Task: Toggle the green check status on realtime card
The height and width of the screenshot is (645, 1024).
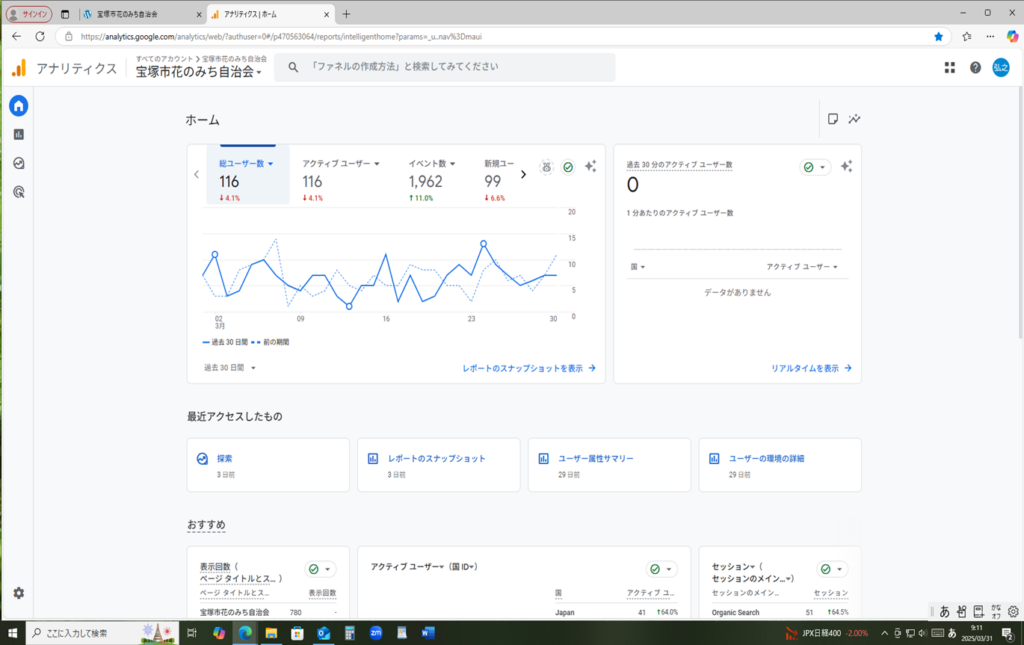Action: 814,167
